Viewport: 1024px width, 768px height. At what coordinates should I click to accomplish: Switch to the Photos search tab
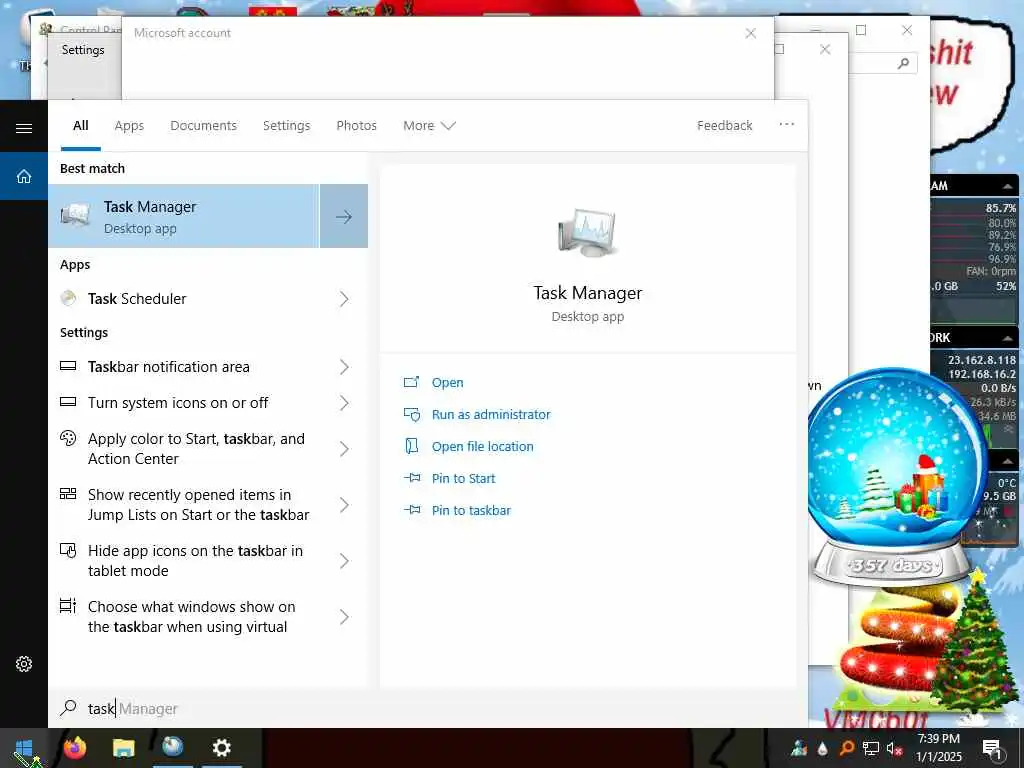[x=356, y=125]
